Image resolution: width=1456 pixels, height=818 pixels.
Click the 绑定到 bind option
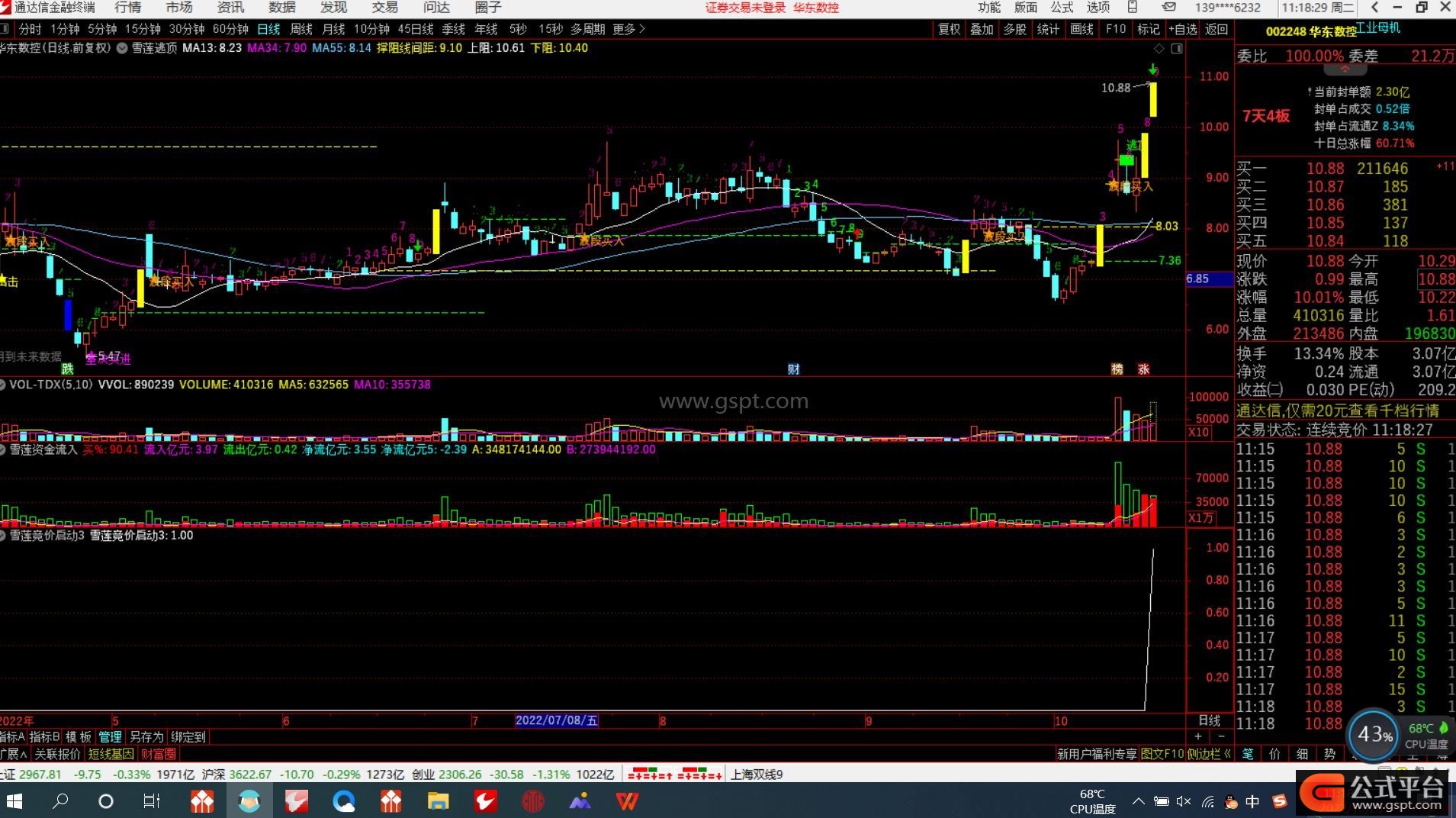(x=188, y=737)
